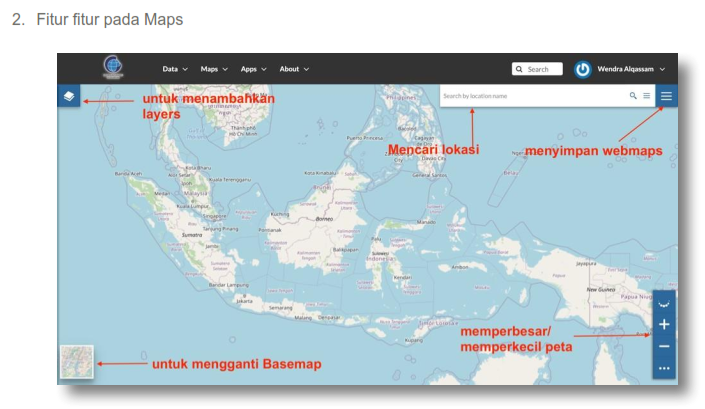Focus the 'Search by location name' field
This screenshot has width=705, height=409.
[530, 96]
